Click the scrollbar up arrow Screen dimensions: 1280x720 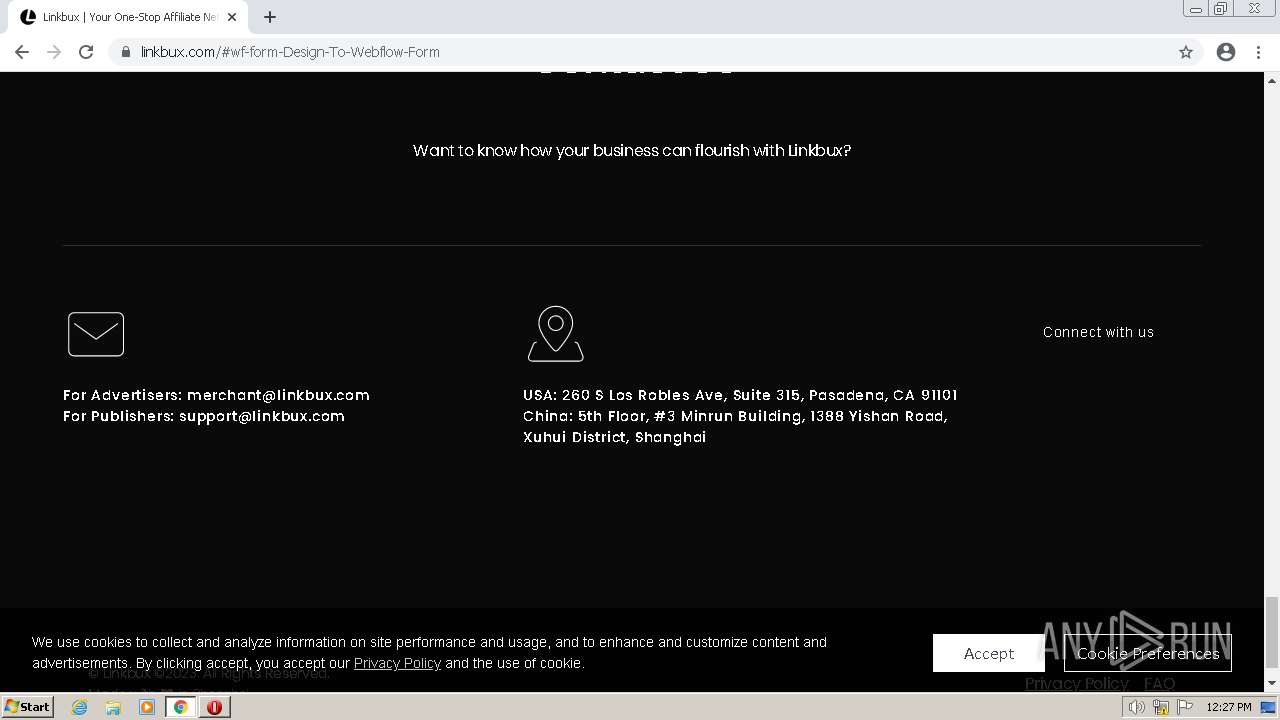click(x=1272, y=80)
